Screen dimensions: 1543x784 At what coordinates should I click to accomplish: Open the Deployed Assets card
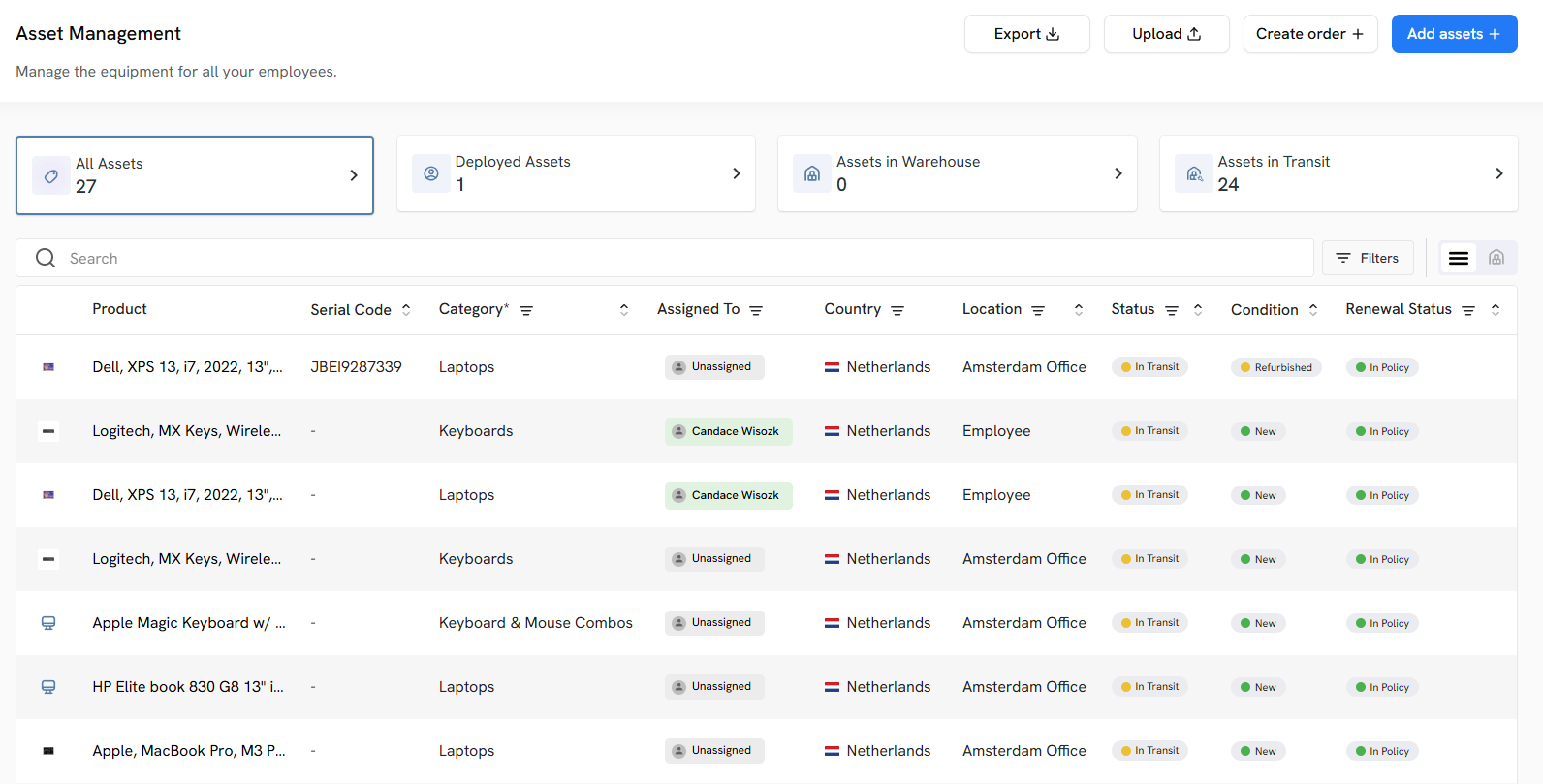click(576, 173)
